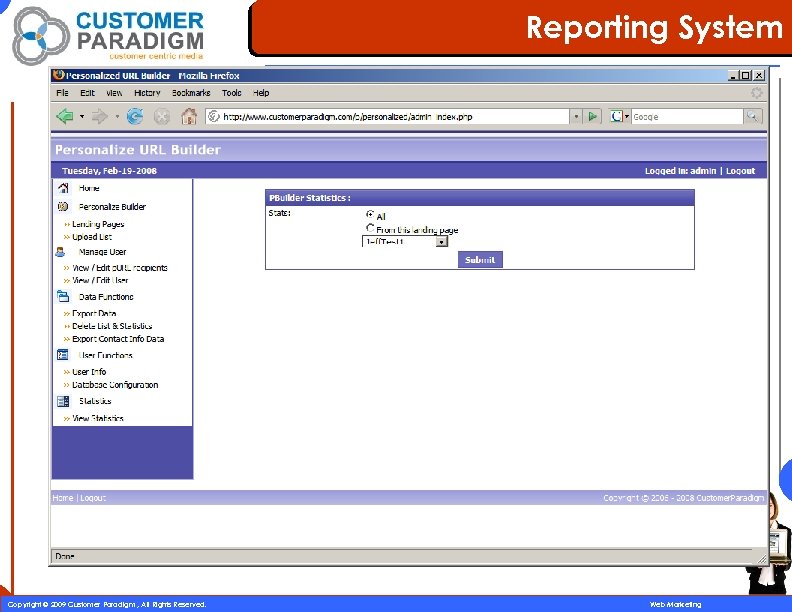792x612 pixels.
Task: Open the Help menu
Action: (261, 93)
